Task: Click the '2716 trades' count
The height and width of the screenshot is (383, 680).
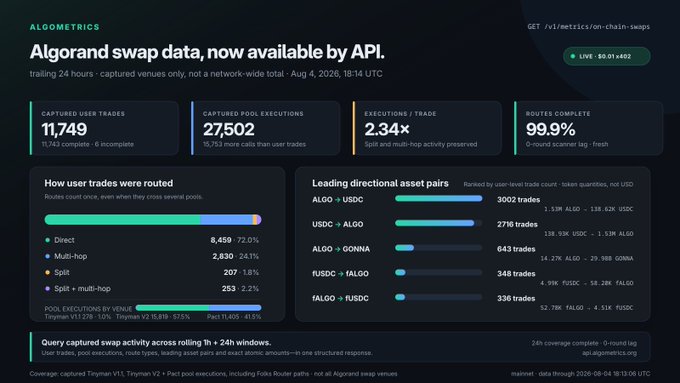Action: coord(517,225)
